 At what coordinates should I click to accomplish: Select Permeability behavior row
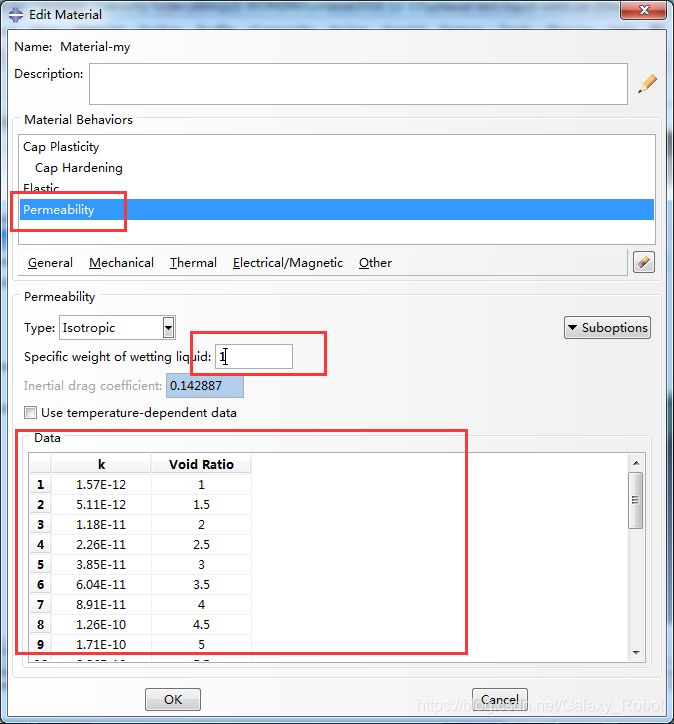[337, 210]
